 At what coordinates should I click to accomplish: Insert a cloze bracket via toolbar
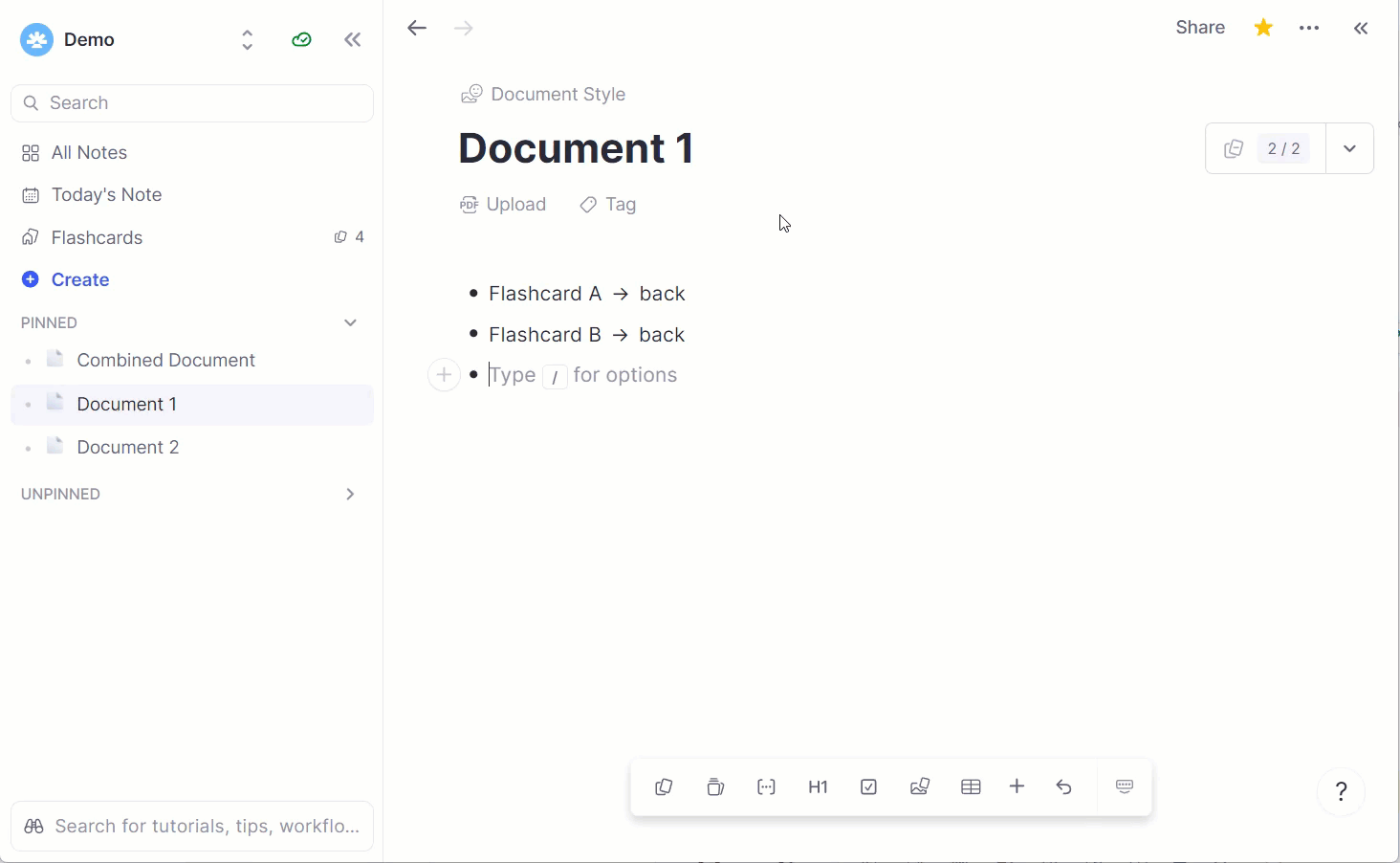click(x=766, y=786)
